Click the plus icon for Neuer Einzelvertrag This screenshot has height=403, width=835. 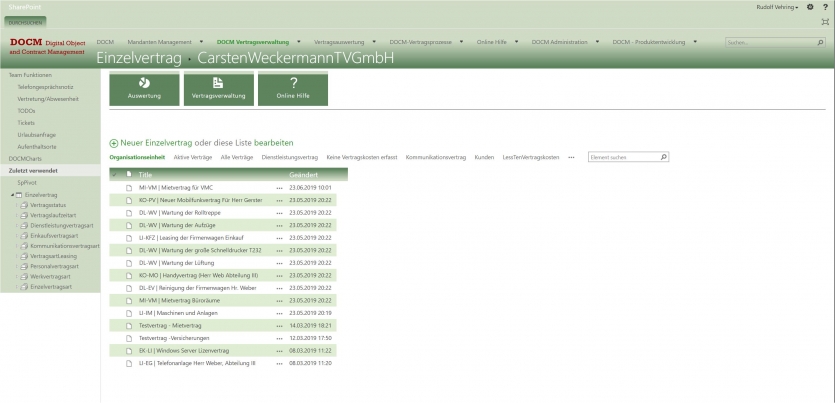113,143
